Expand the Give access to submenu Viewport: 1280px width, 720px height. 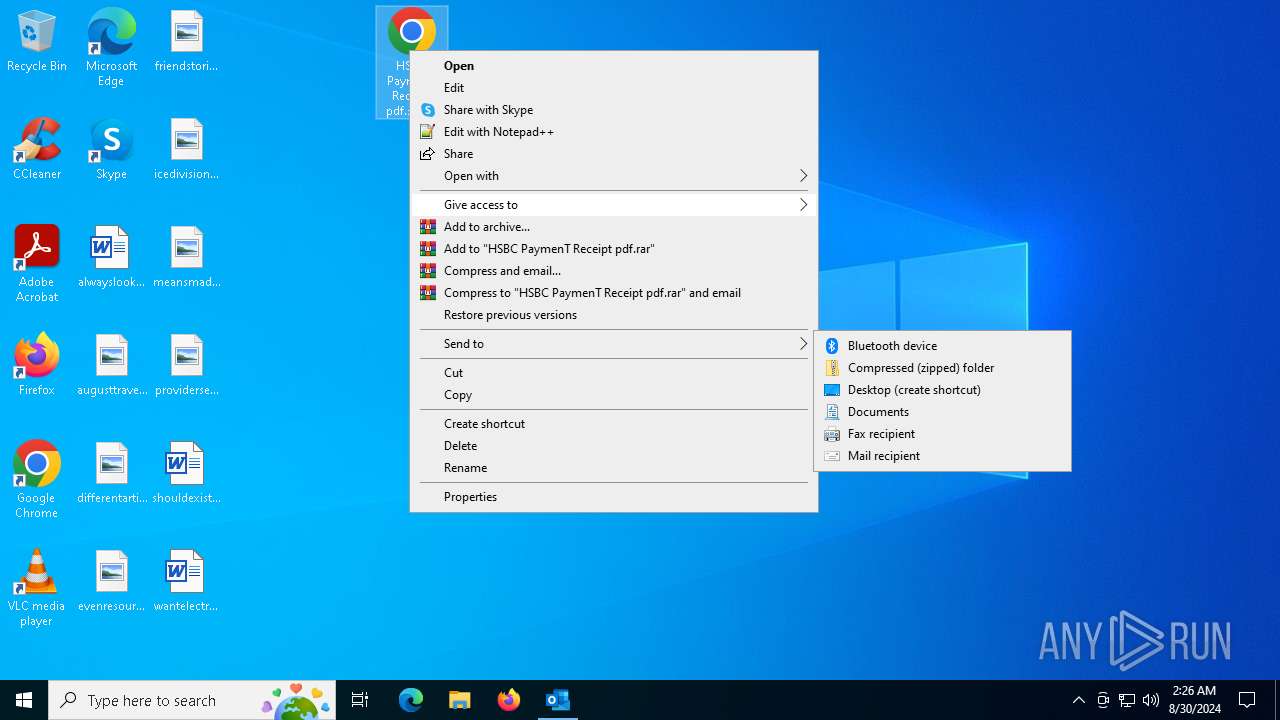tap(614, 205)
